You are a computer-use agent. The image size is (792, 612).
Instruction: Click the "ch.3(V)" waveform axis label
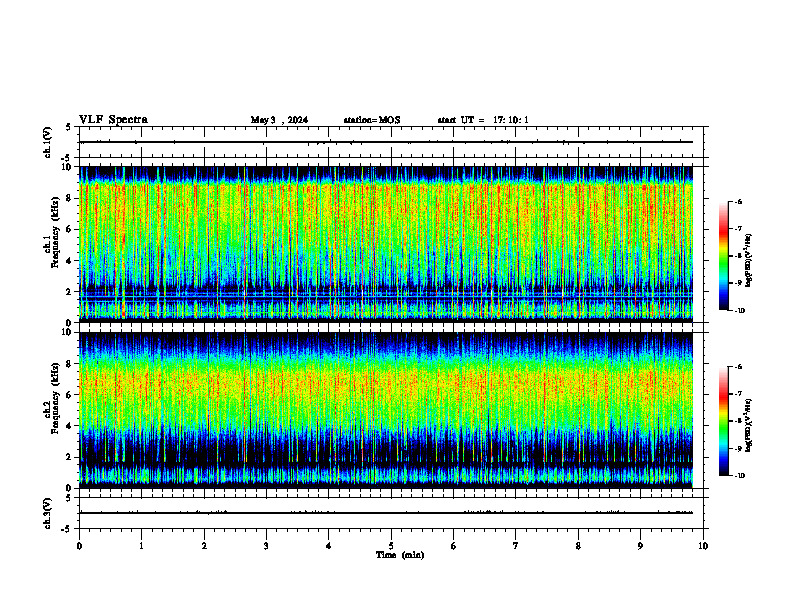pyautogui.click(x=48, y=513)
